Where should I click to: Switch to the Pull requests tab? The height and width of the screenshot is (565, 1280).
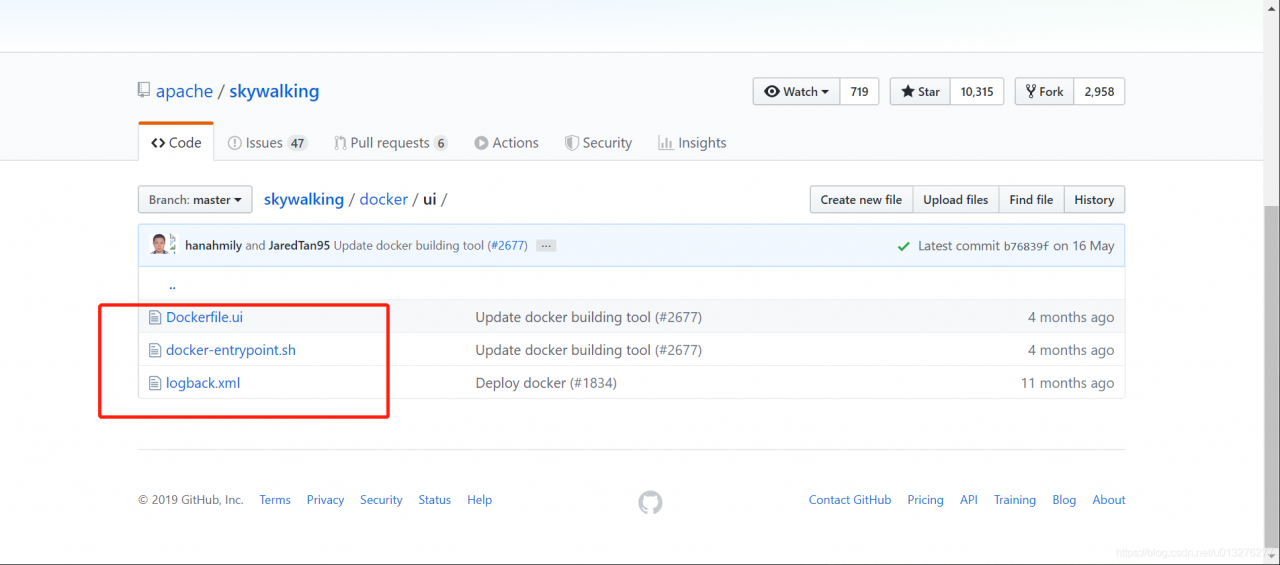(x=391, y=143)
